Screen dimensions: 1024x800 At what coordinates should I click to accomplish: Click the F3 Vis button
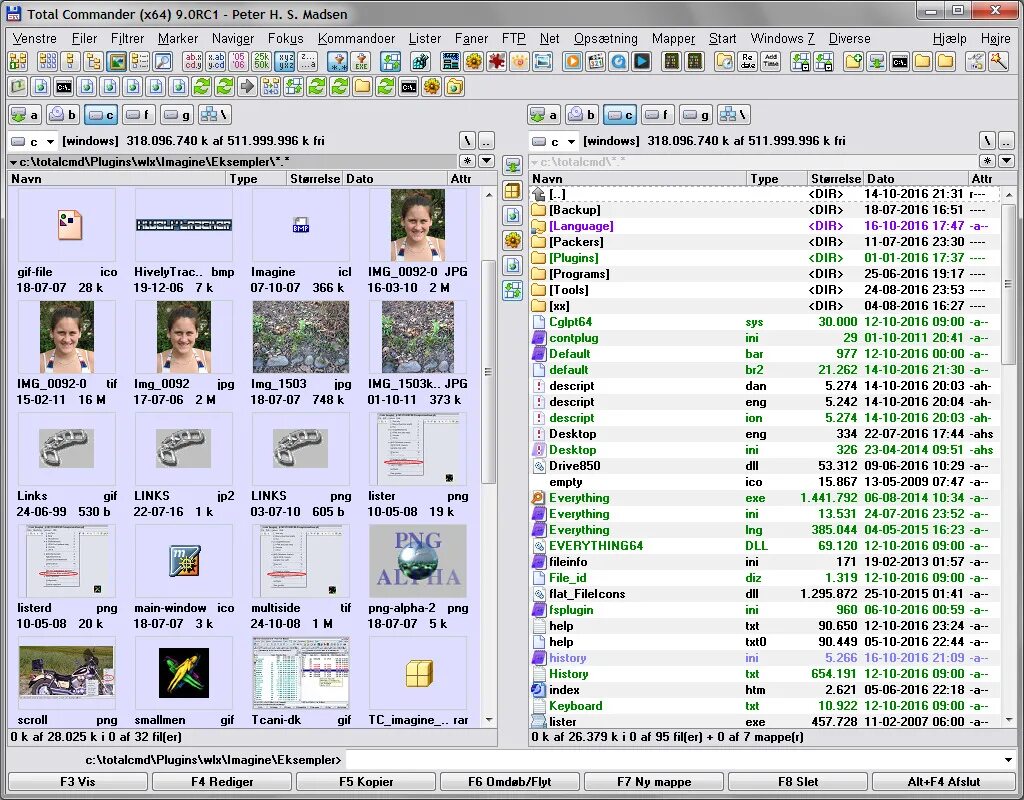[x=78, y=782]
